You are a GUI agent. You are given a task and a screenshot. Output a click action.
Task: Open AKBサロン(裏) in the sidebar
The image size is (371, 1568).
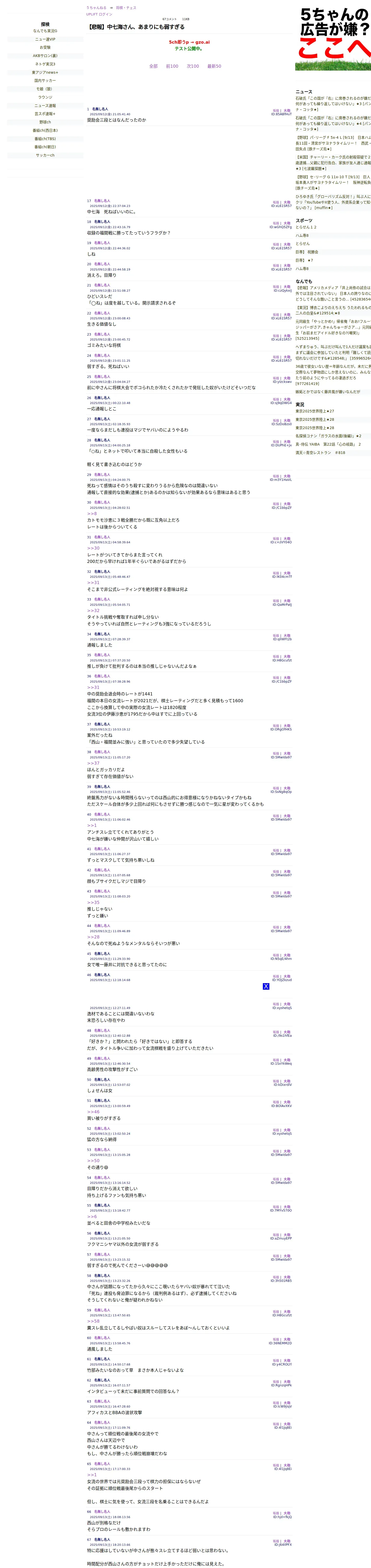click(x=45, y=56)
